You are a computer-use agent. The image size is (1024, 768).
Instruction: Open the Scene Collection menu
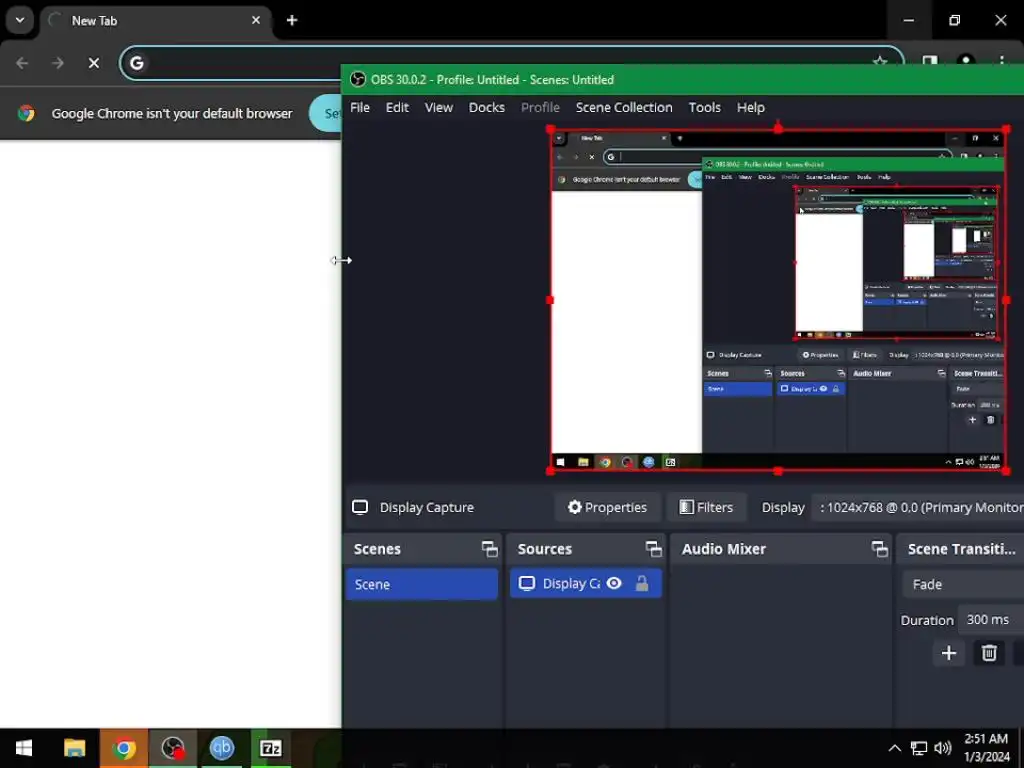pos(624,108)
